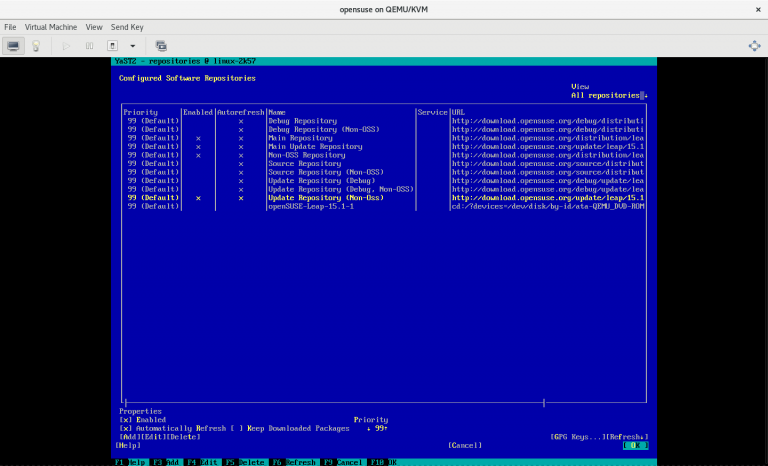The height and width of the screenshot is (466, 768).
Task: Select Update Repository (Debug, Non-OSS) row
Action: pos(384,189)
